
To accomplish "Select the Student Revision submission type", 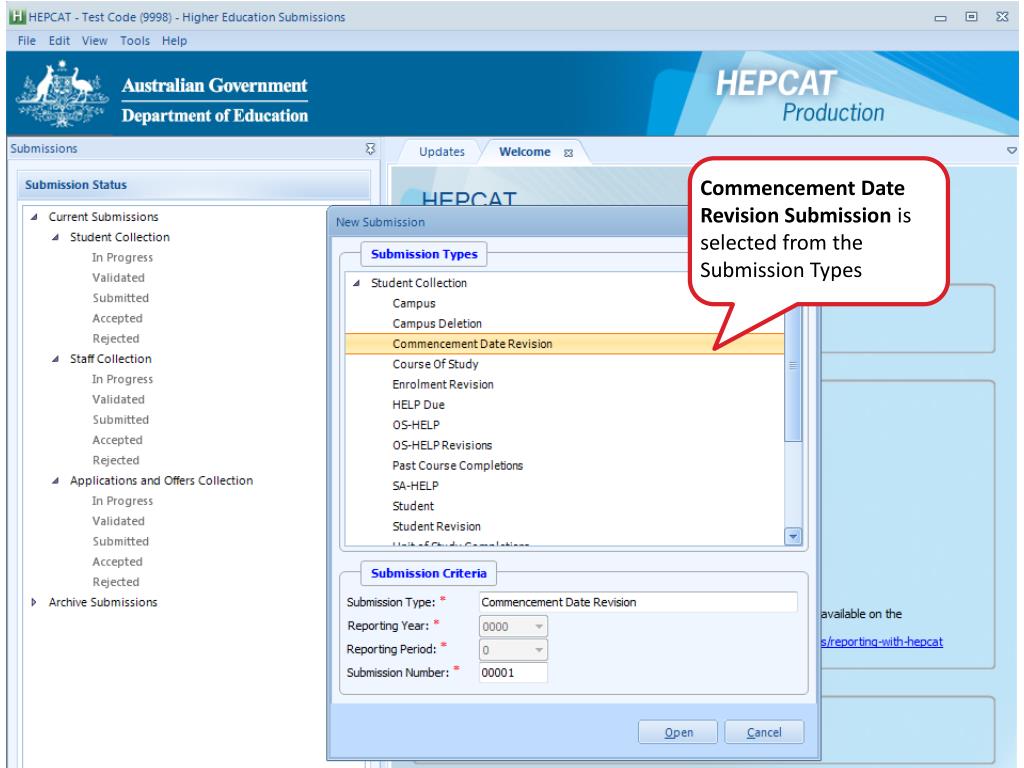I will 436,526.
